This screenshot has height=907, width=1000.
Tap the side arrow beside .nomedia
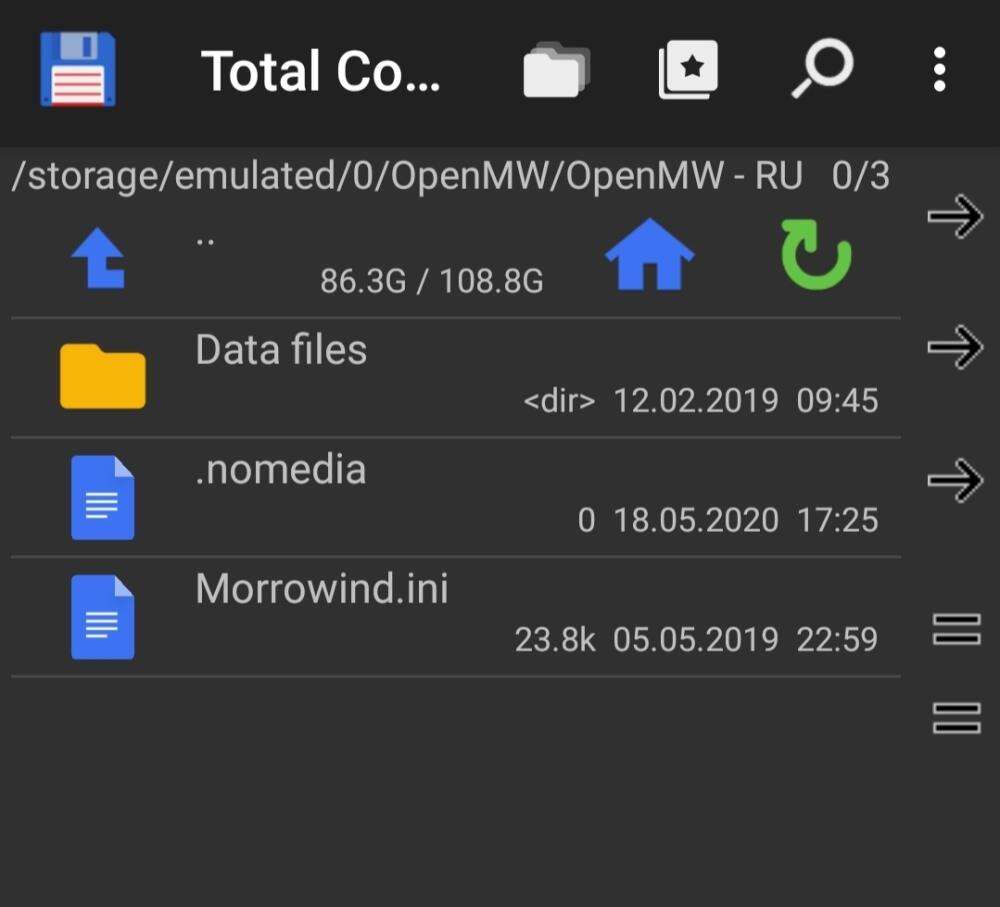[955, 480]
